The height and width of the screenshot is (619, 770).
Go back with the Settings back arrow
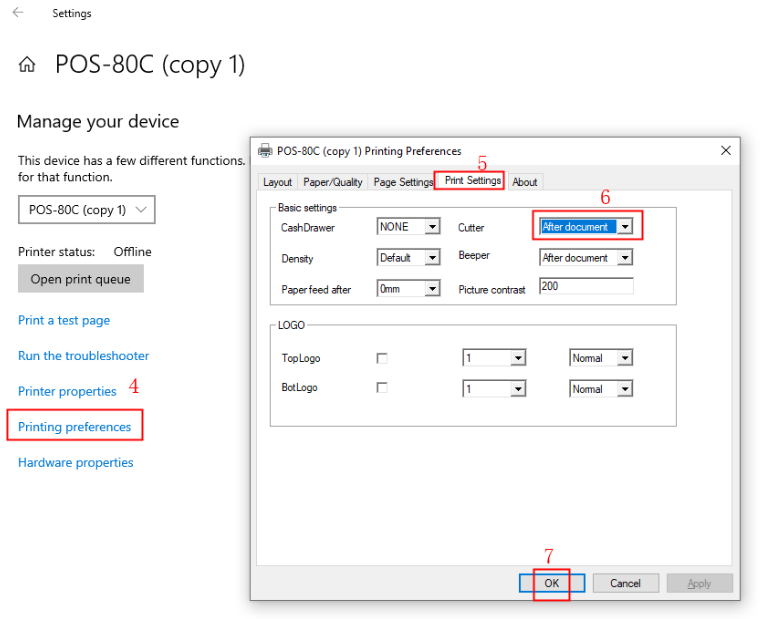[x=18, y=12]
